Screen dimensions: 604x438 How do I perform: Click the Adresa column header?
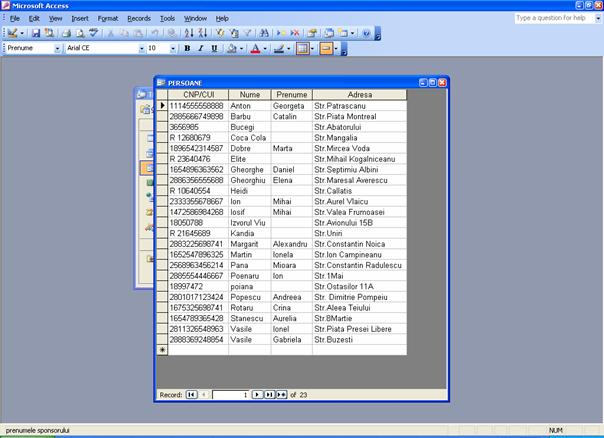pyautogui.click(x=359, y=95)
